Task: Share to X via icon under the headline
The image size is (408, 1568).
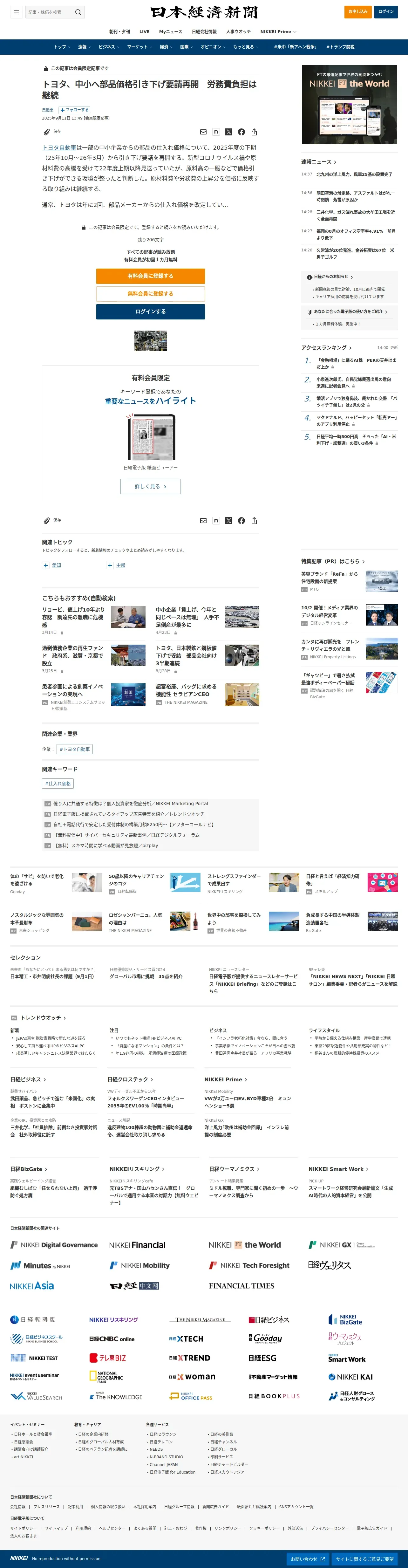Action: point(228,132)
